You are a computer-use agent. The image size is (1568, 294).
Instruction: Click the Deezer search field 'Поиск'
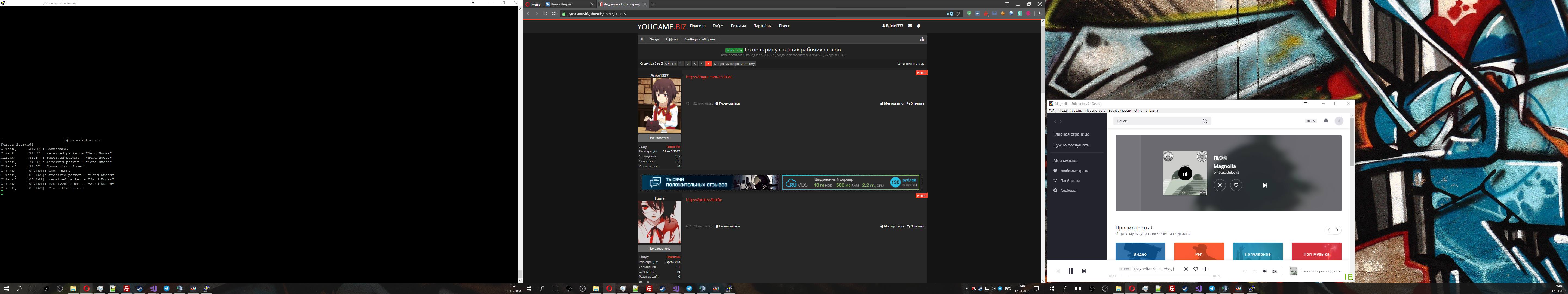(x=1163, y=121)
